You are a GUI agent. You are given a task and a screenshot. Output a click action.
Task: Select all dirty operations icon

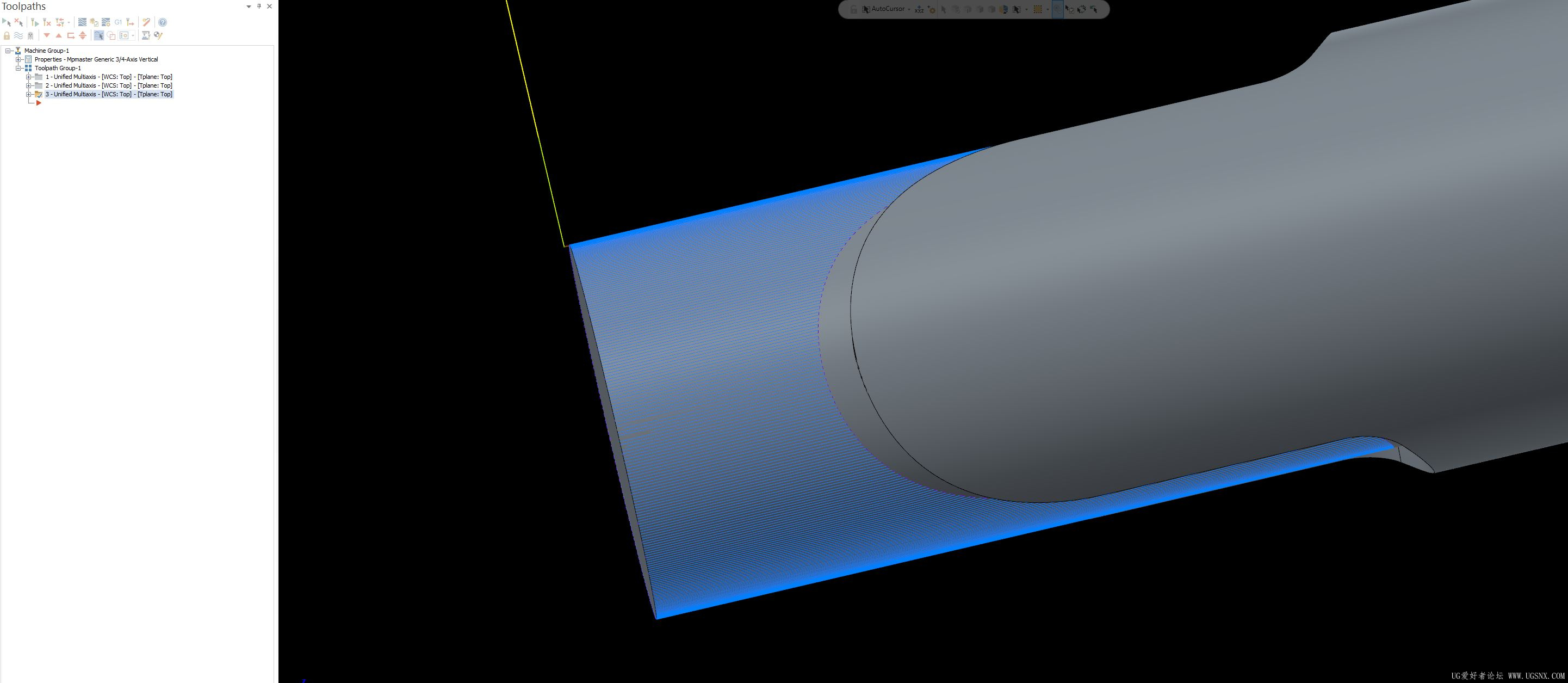point(18,22)
